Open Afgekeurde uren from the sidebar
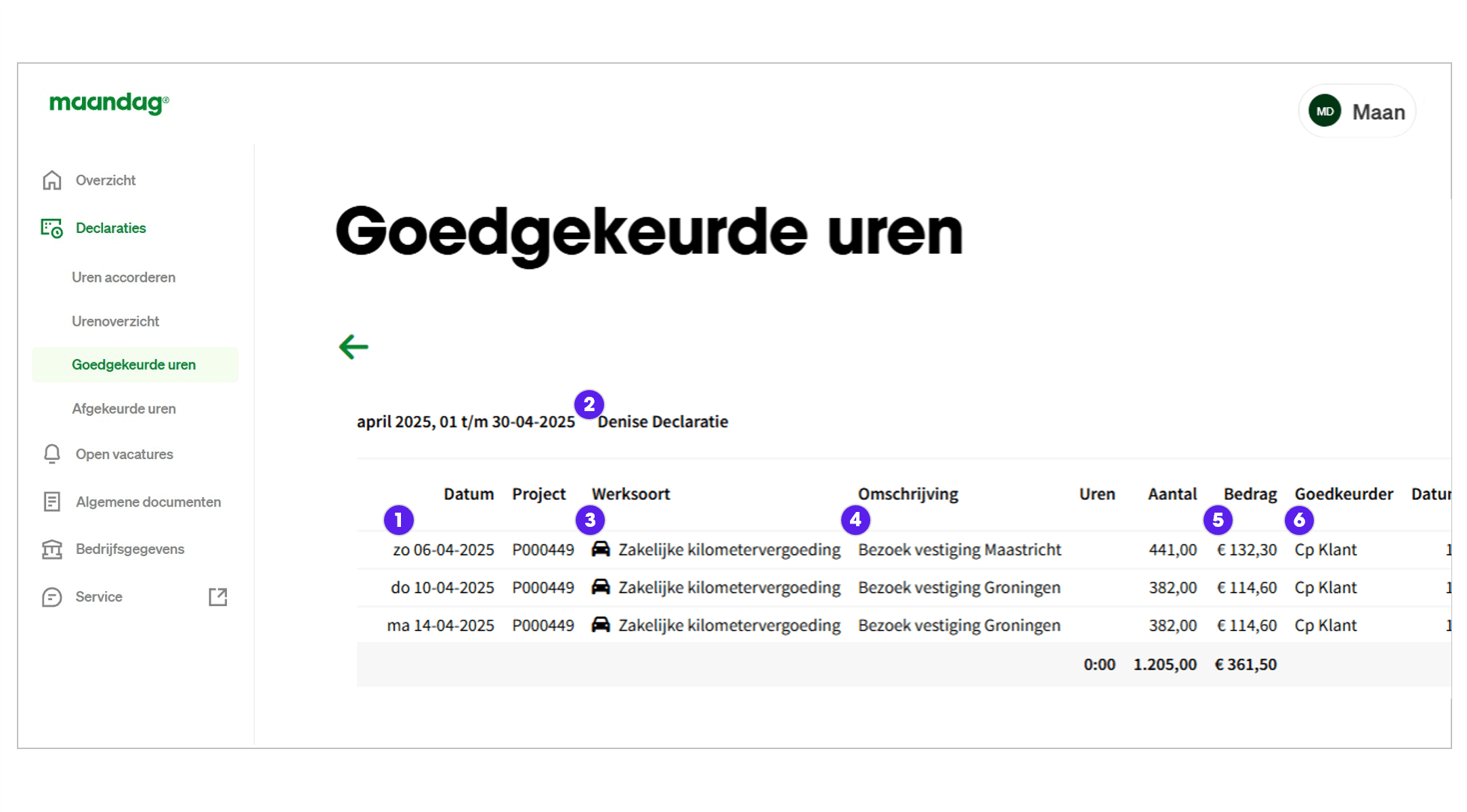The height and width of the screenshot is (812, 1467). 124,408
